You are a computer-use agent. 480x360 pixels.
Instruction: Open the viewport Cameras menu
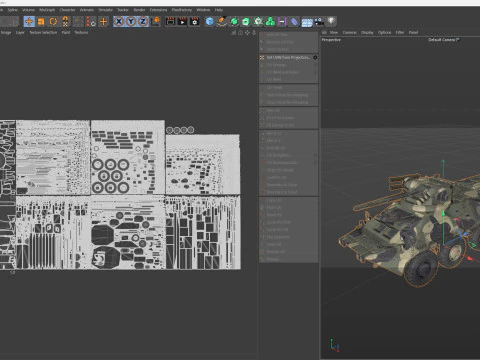pos(350,32)
